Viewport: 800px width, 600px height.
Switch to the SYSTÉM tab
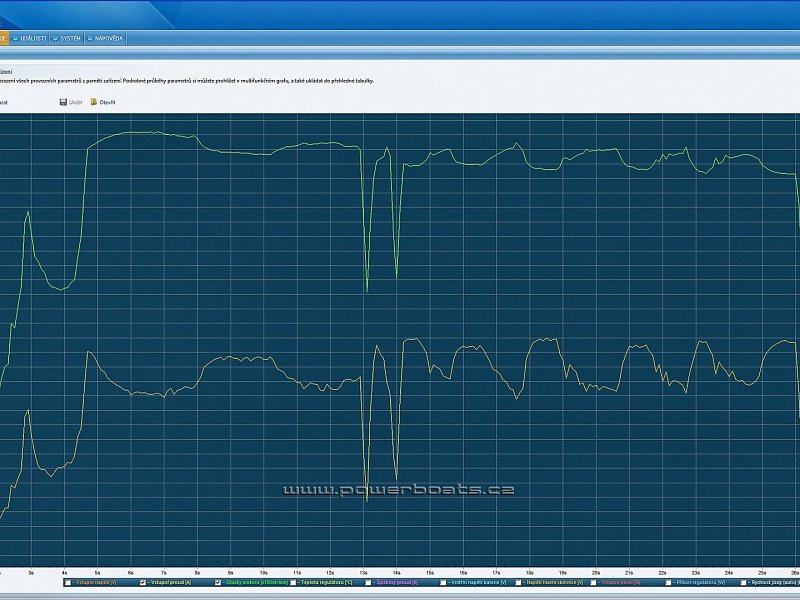point(67,38)
